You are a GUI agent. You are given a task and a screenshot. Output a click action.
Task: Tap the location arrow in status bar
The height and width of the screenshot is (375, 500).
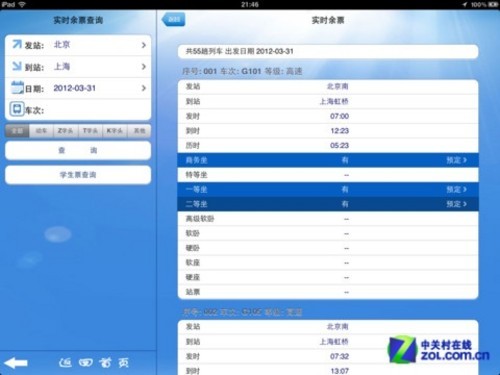[465, 4]
